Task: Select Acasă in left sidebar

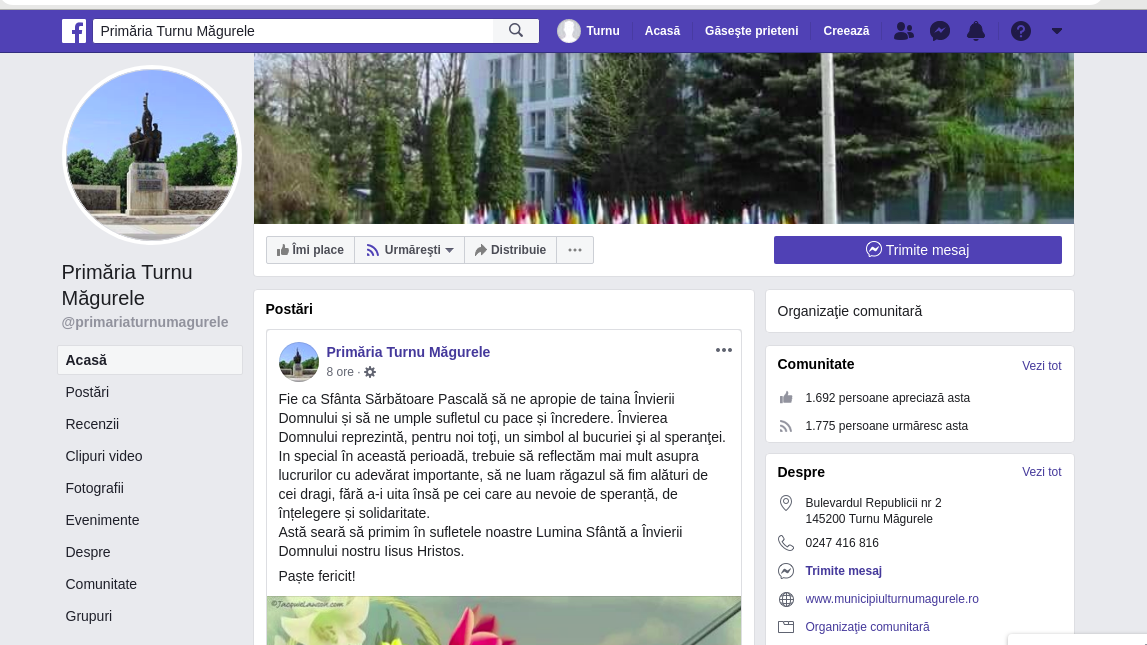Action: (150, 360)
